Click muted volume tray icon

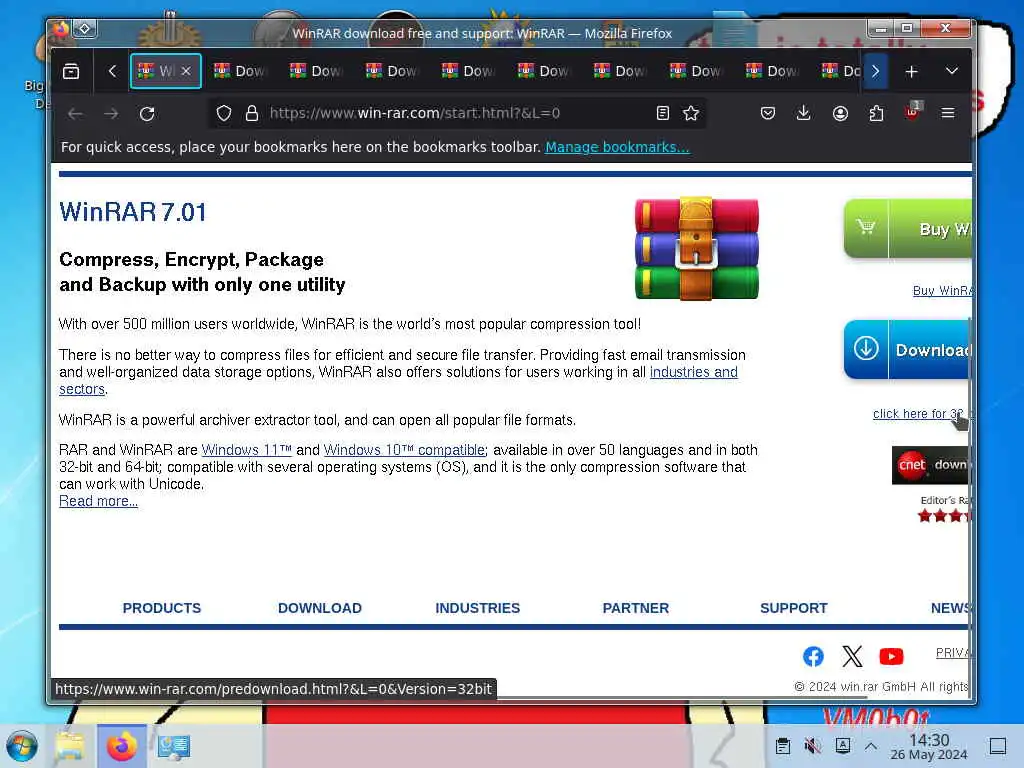coord(812,746)
